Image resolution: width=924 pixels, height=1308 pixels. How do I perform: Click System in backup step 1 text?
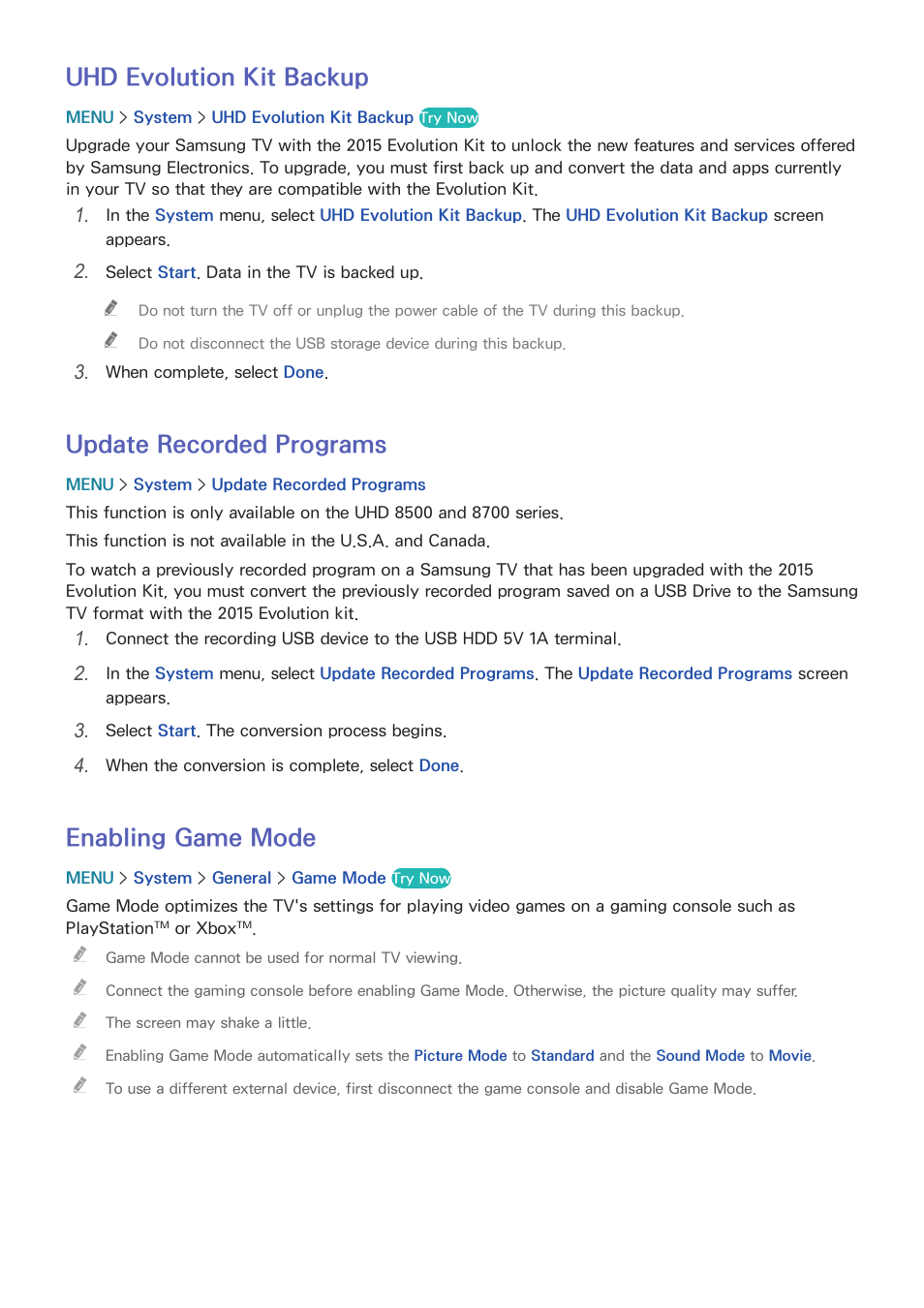point(184,215)
